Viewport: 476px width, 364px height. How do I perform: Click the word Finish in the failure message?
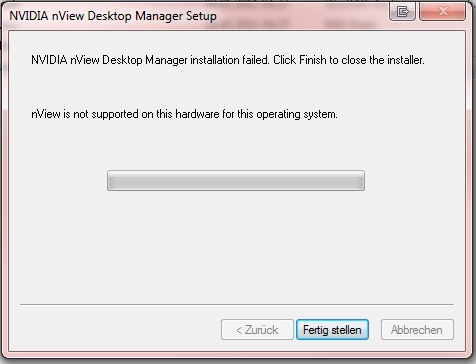tap(313, 60)
